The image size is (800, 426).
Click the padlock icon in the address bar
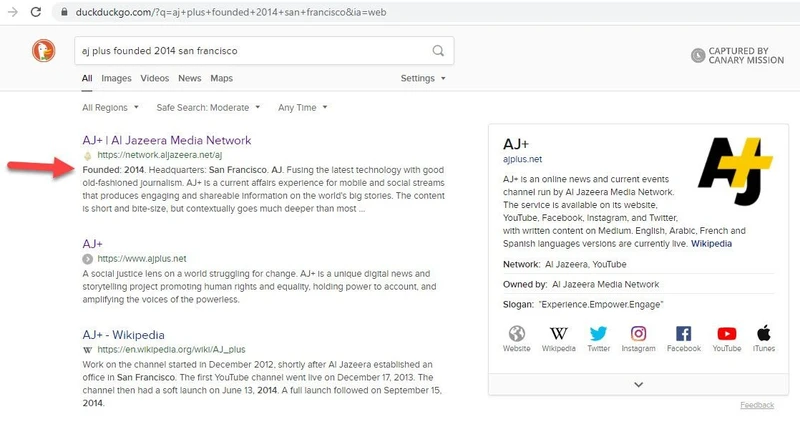click(x=64, y=12)
